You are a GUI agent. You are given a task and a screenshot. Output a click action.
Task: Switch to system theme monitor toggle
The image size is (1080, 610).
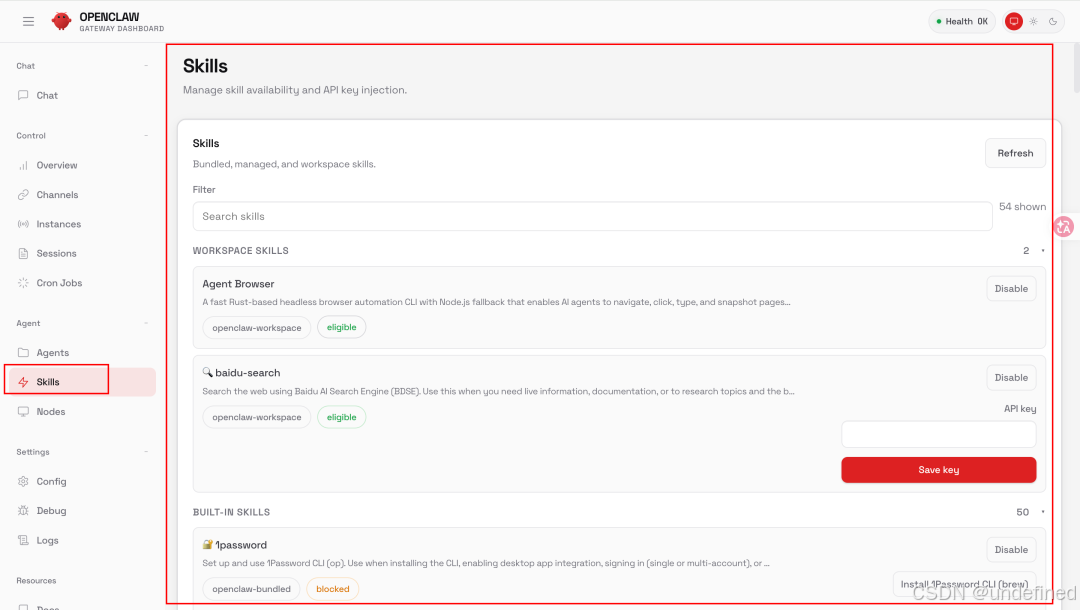click(1013, 21)
